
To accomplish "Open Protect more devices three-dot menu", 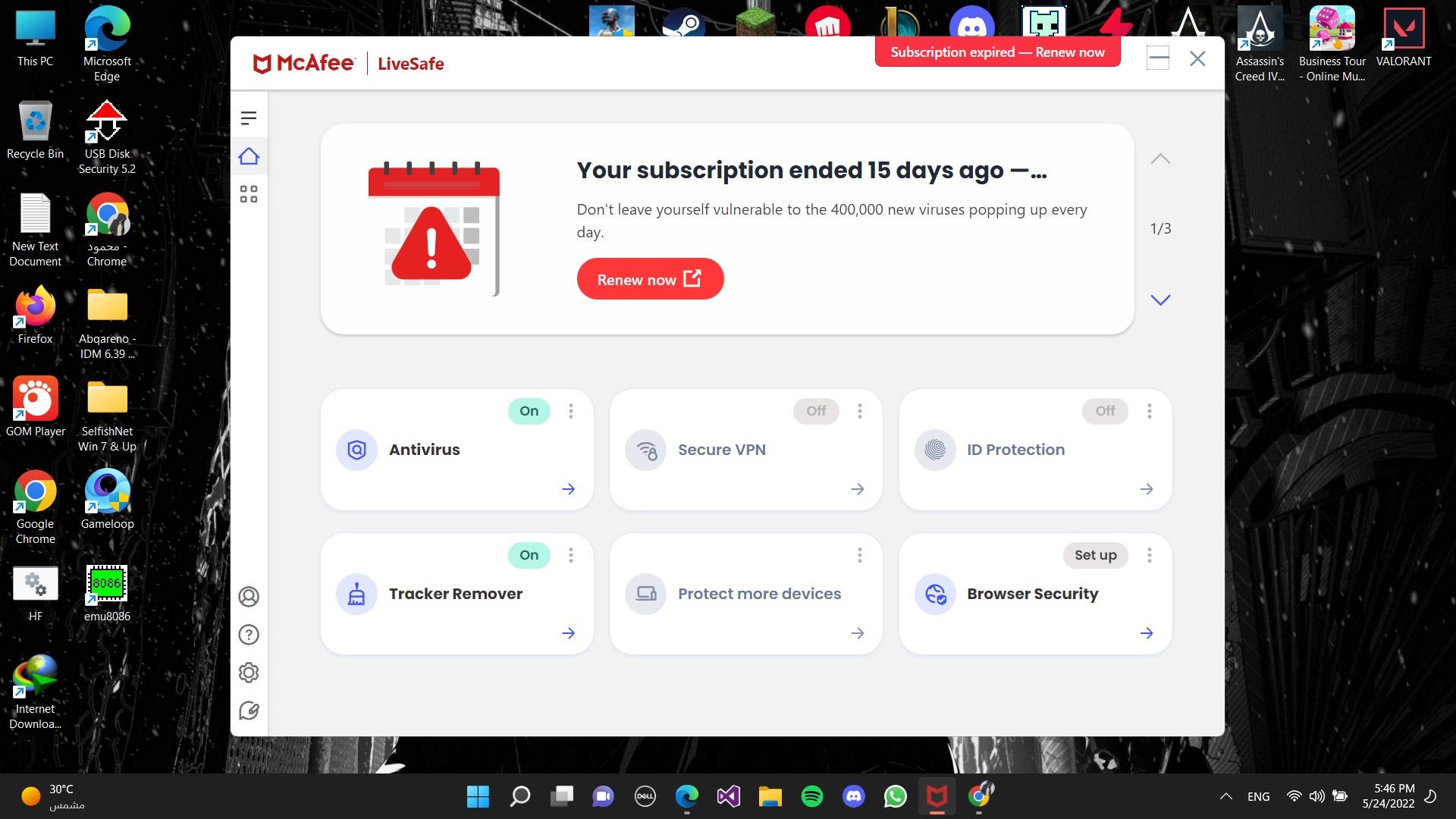I will click(860, 555).
